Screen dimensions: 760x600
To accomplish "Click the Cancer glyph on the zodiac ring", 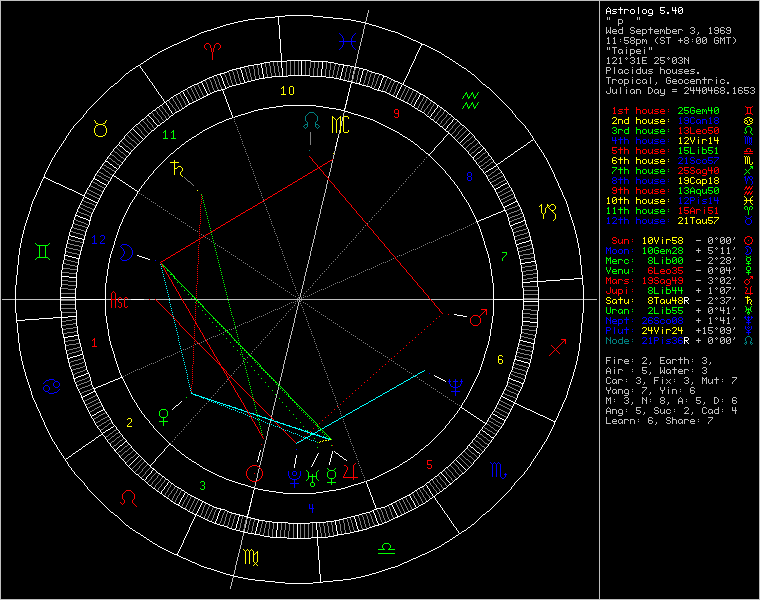I will tap(51, 386).
